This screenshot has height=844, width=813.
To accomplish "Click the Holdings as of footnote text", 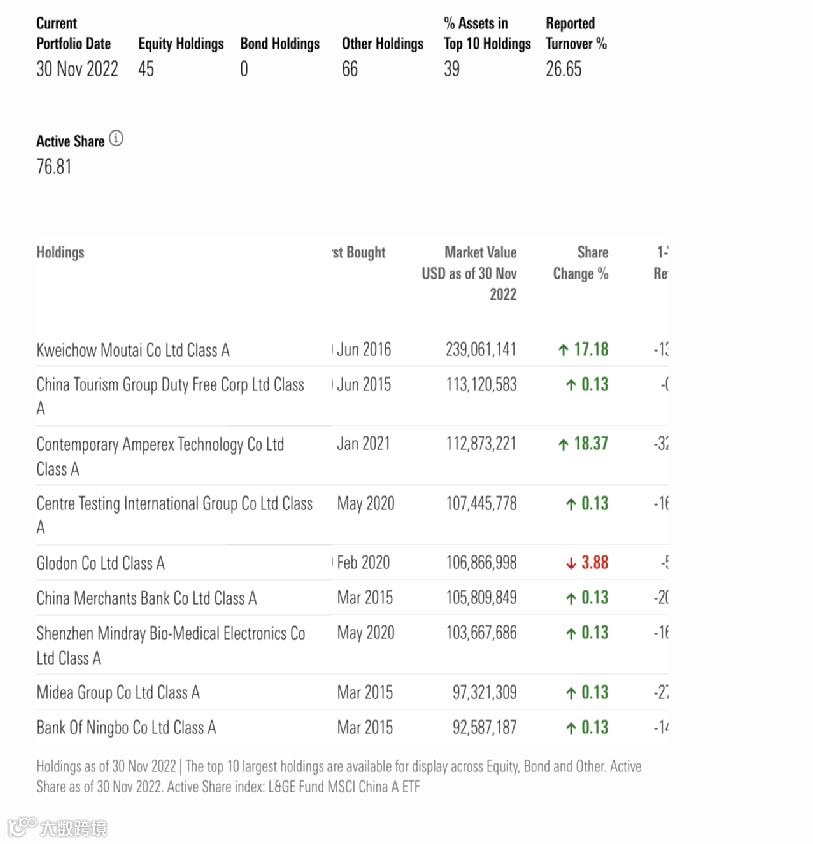I will pyautogui.click(x=339, y=776).
